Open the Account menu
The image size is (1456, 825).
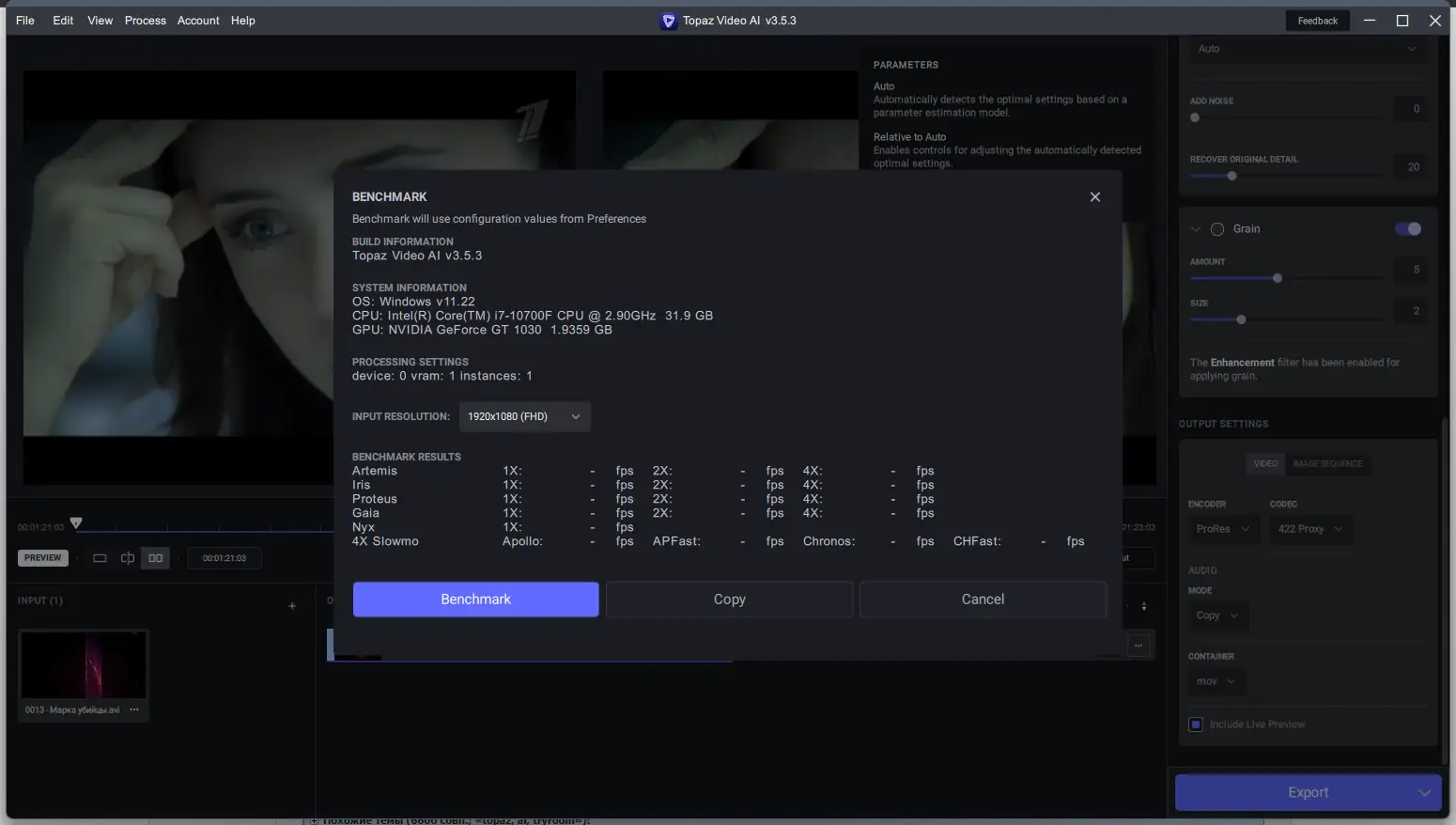click(198, 21)
